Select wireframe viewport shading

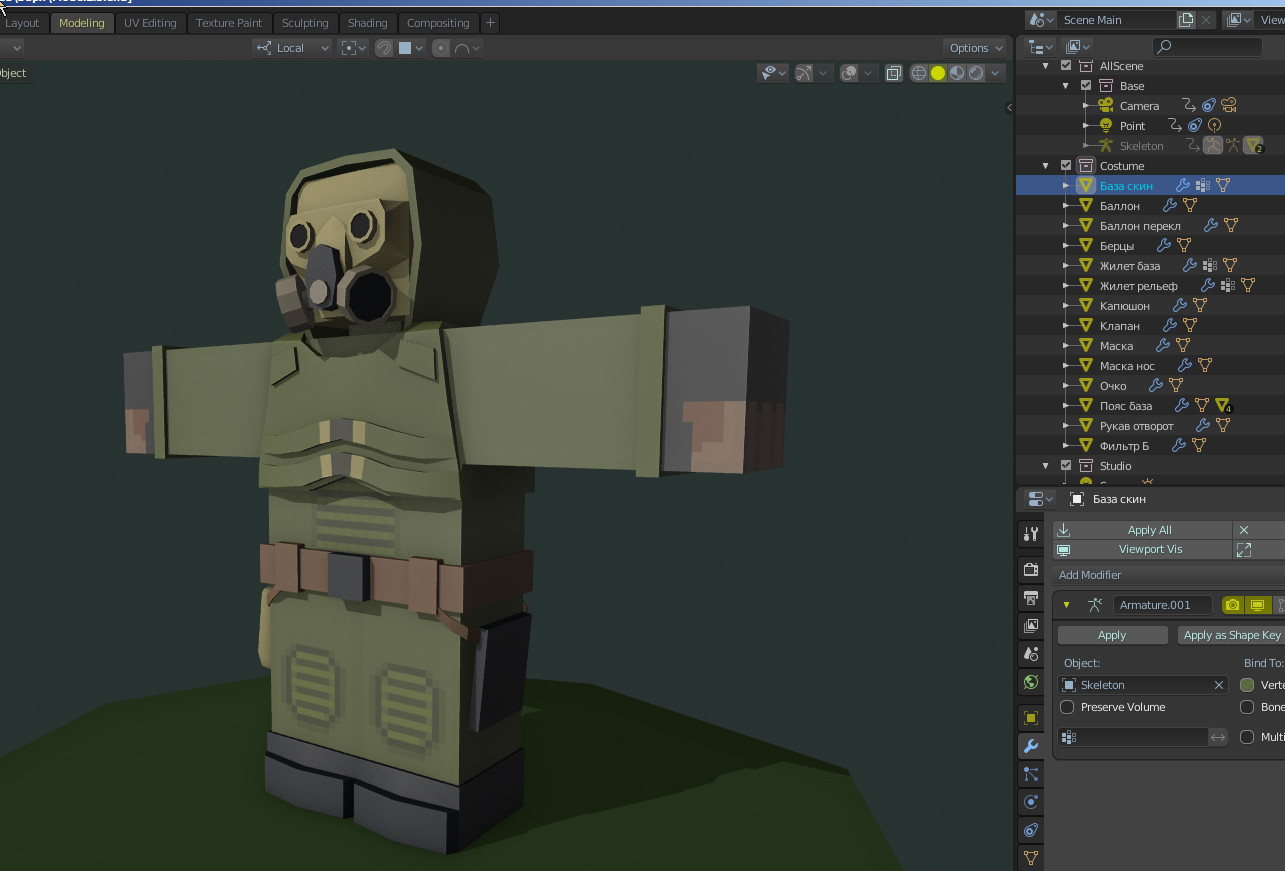[x=918, y=73]
